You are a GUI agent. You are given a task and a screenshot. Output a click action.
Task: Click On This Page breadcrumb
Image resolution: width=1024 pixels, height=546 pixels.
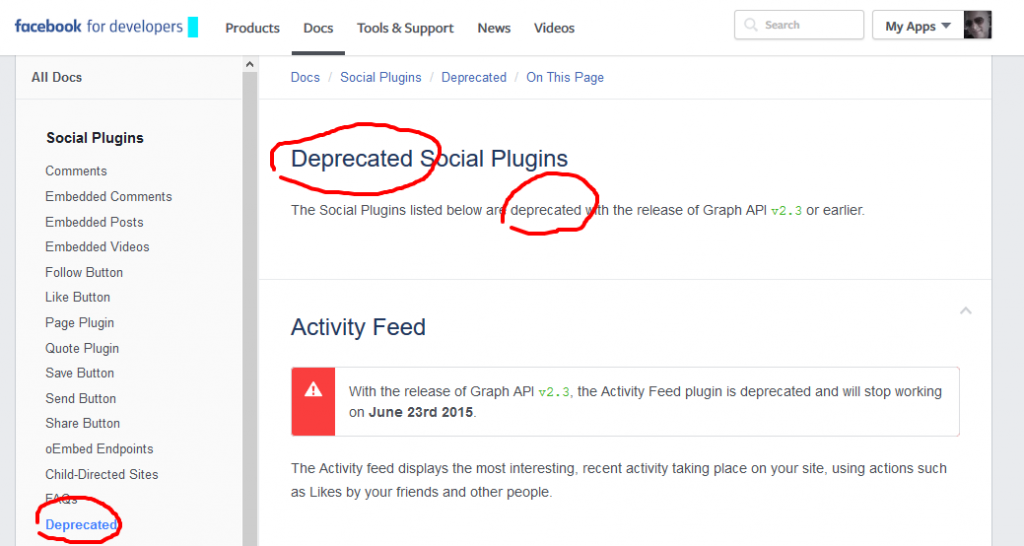point(565,77)
